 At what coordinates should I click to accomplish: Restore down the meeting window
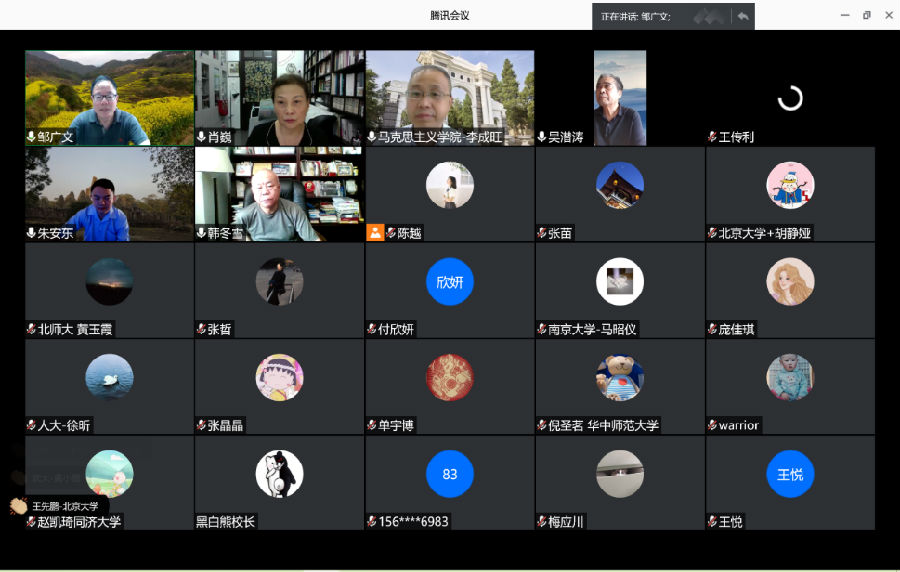pos(866,15)
